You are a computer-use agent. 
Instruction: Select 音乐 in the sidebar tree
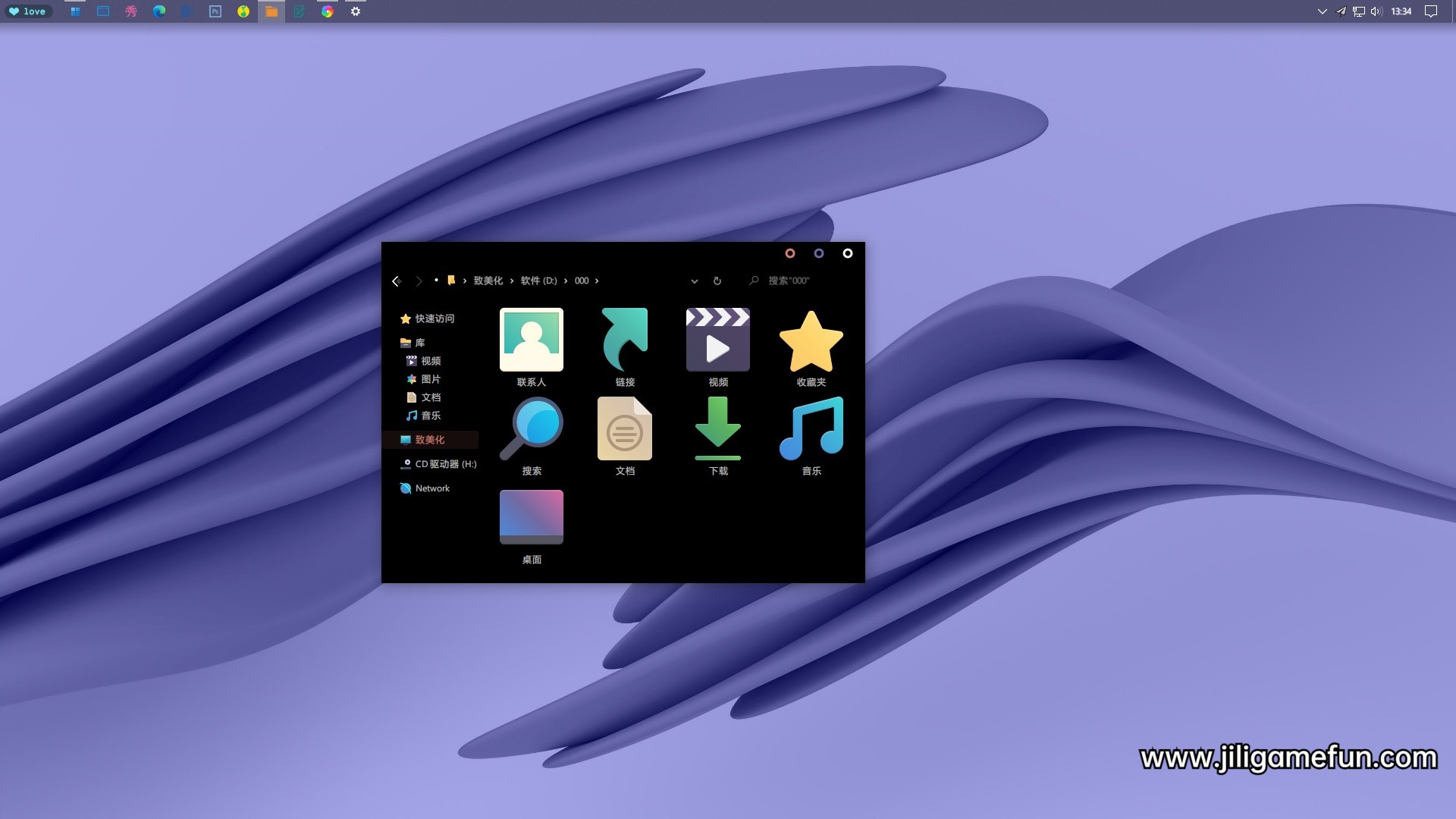point(423,416)
